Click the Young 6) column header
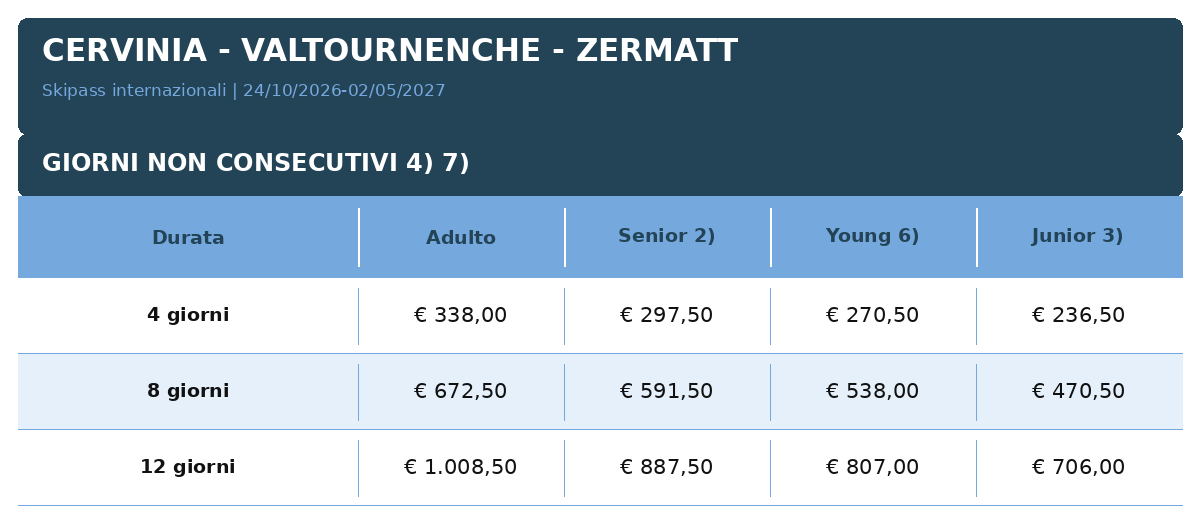The width and height of the screenshot is (1200, 524). 873,236
